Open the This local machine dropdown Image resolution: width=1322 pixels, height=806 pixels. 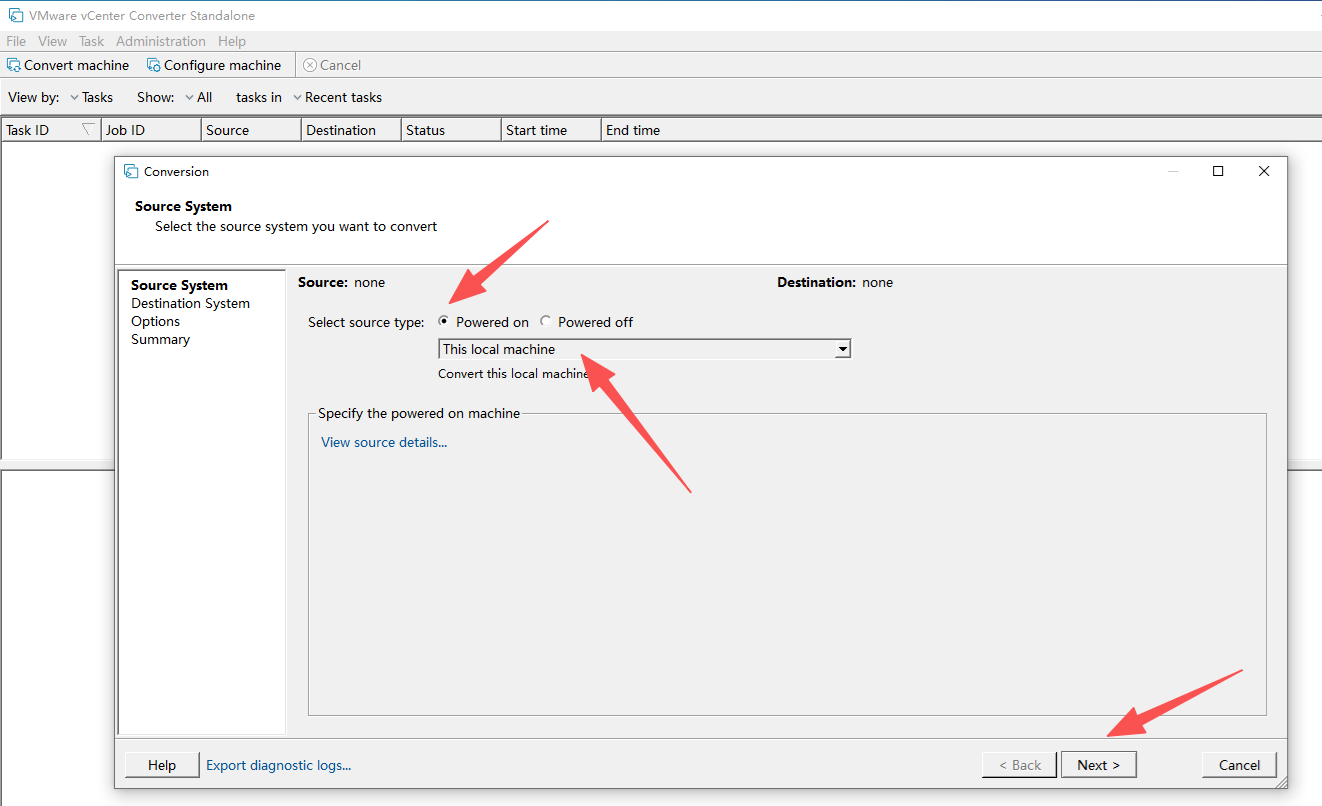point(843,349)
